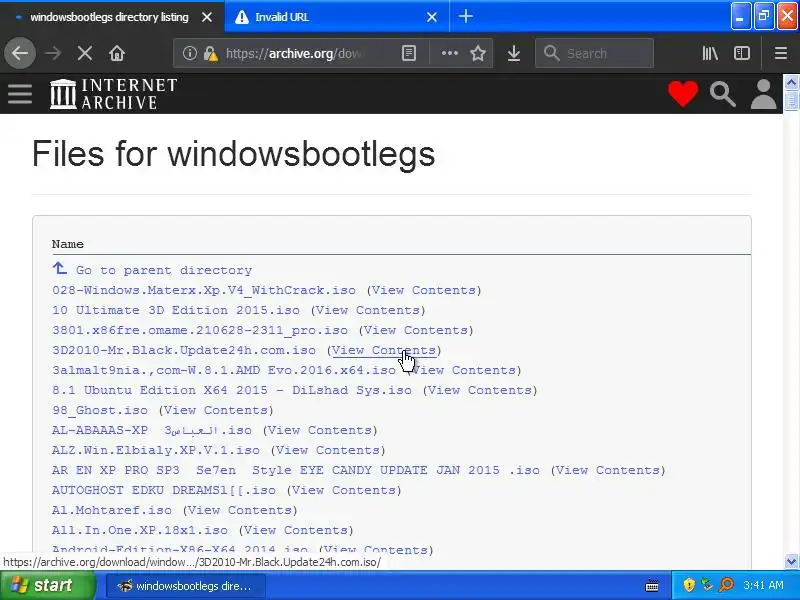800x600 pixels.
Task: Toggle the sidebar icon in toolbar
Action: click(741, 53)
